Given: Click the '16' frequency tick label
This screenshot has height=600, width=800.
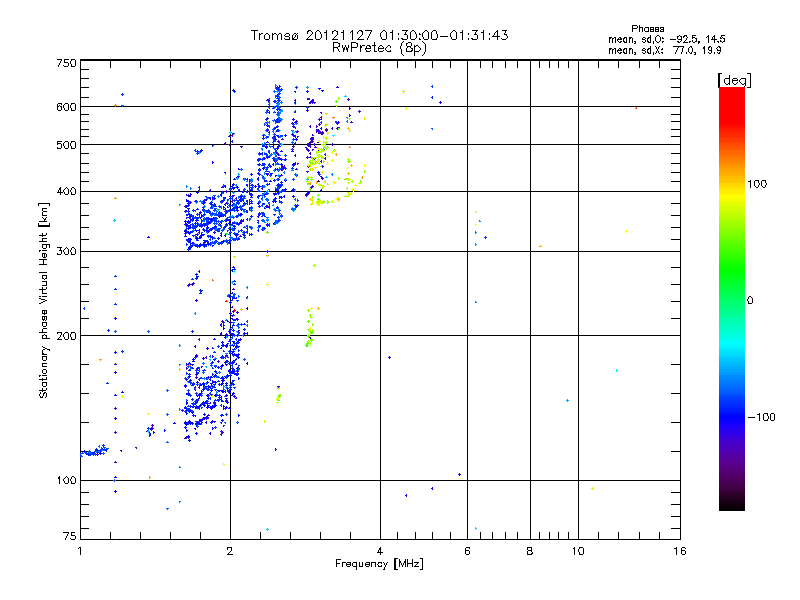Looking at the screenshot, I should point(680,551).
